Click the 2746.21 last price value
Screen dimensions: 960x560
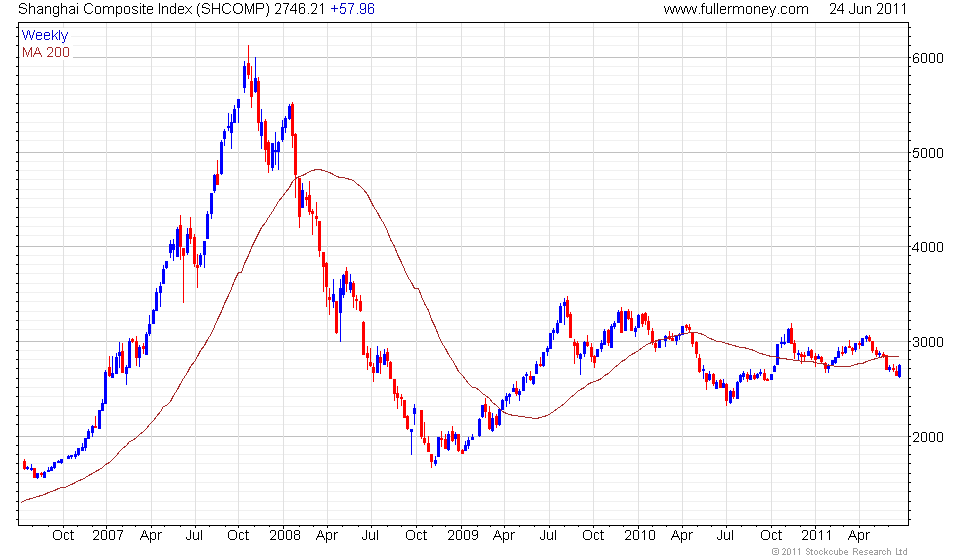pos(301,9)
